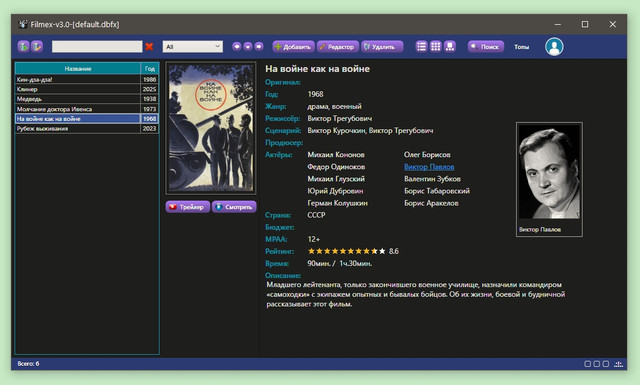Click the rightmost status bar chart icon
640x385 pixels.
[618, 364]
